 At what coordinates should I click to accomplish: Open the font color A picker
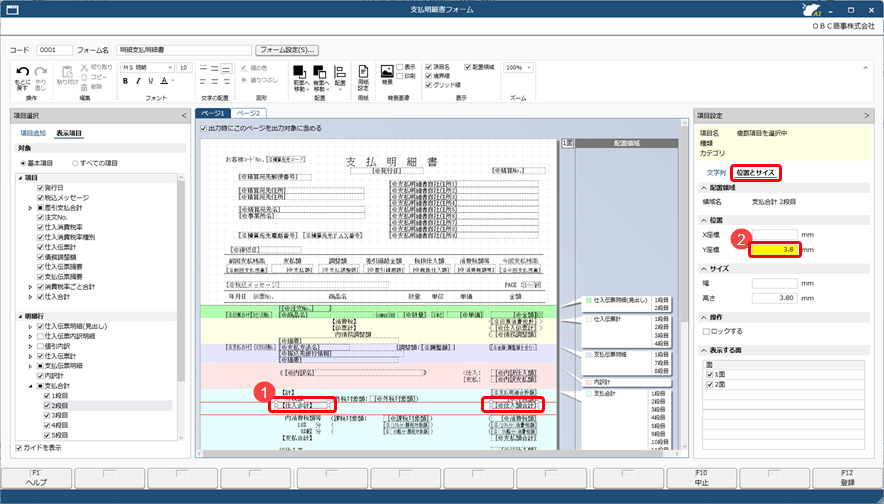tap(165, 81)
